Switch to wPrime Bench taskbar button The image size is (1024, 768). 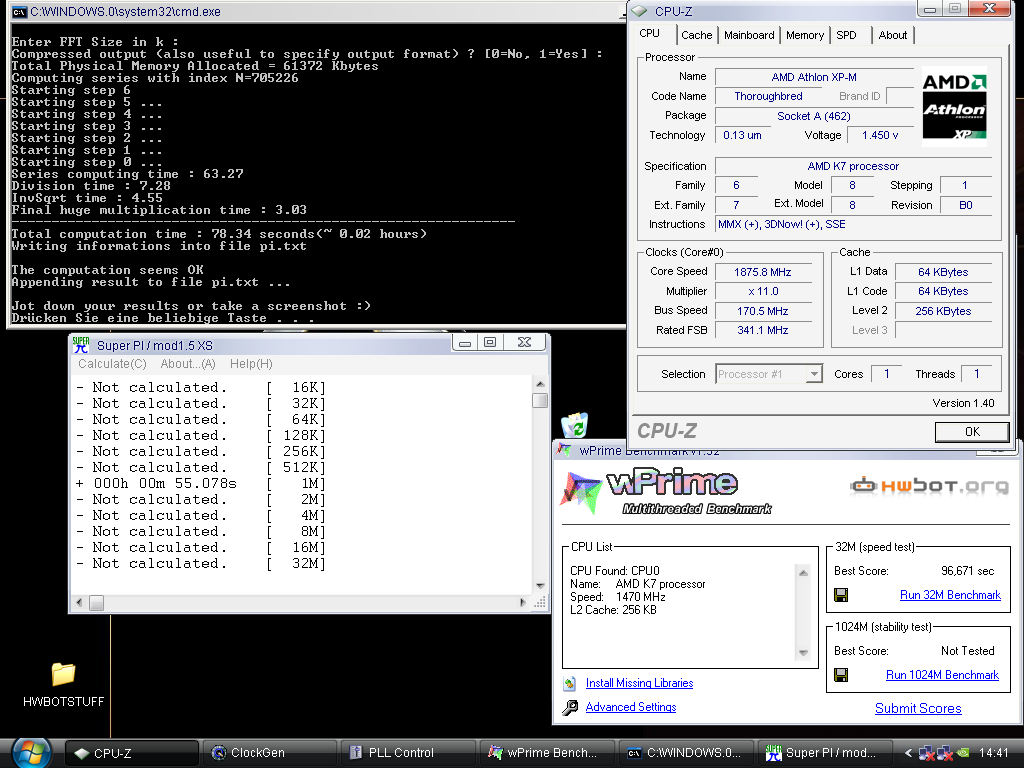(x=546, y=753)
